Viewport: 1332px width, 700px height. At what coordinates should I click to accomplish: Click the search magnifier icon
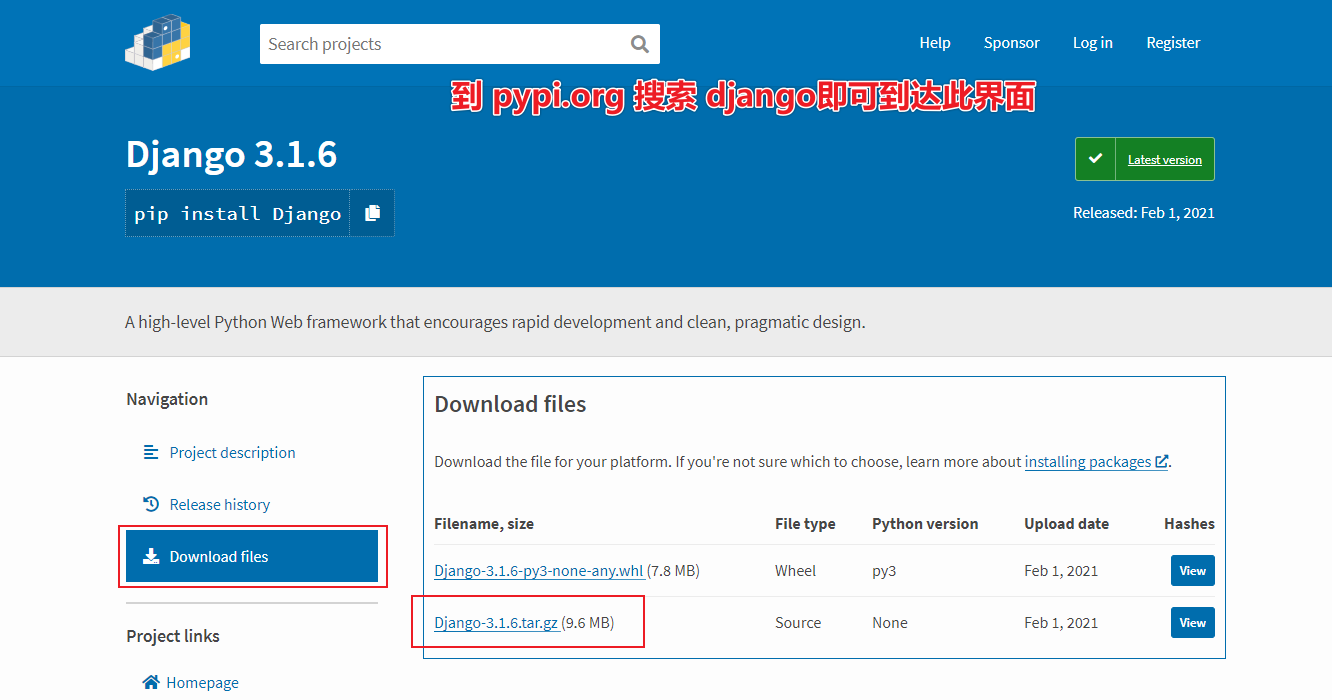point(640,44)
